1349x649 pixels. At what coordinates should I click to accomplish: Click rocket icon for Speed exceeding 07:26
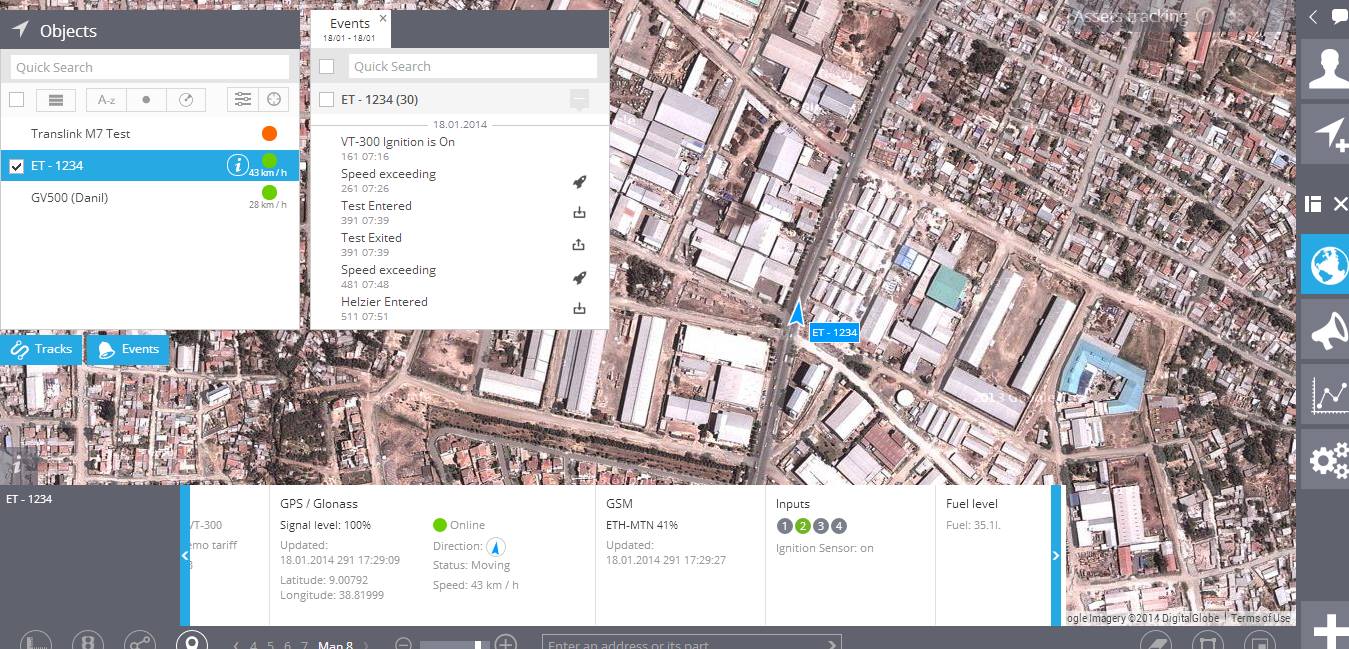(x=579, y=181)
